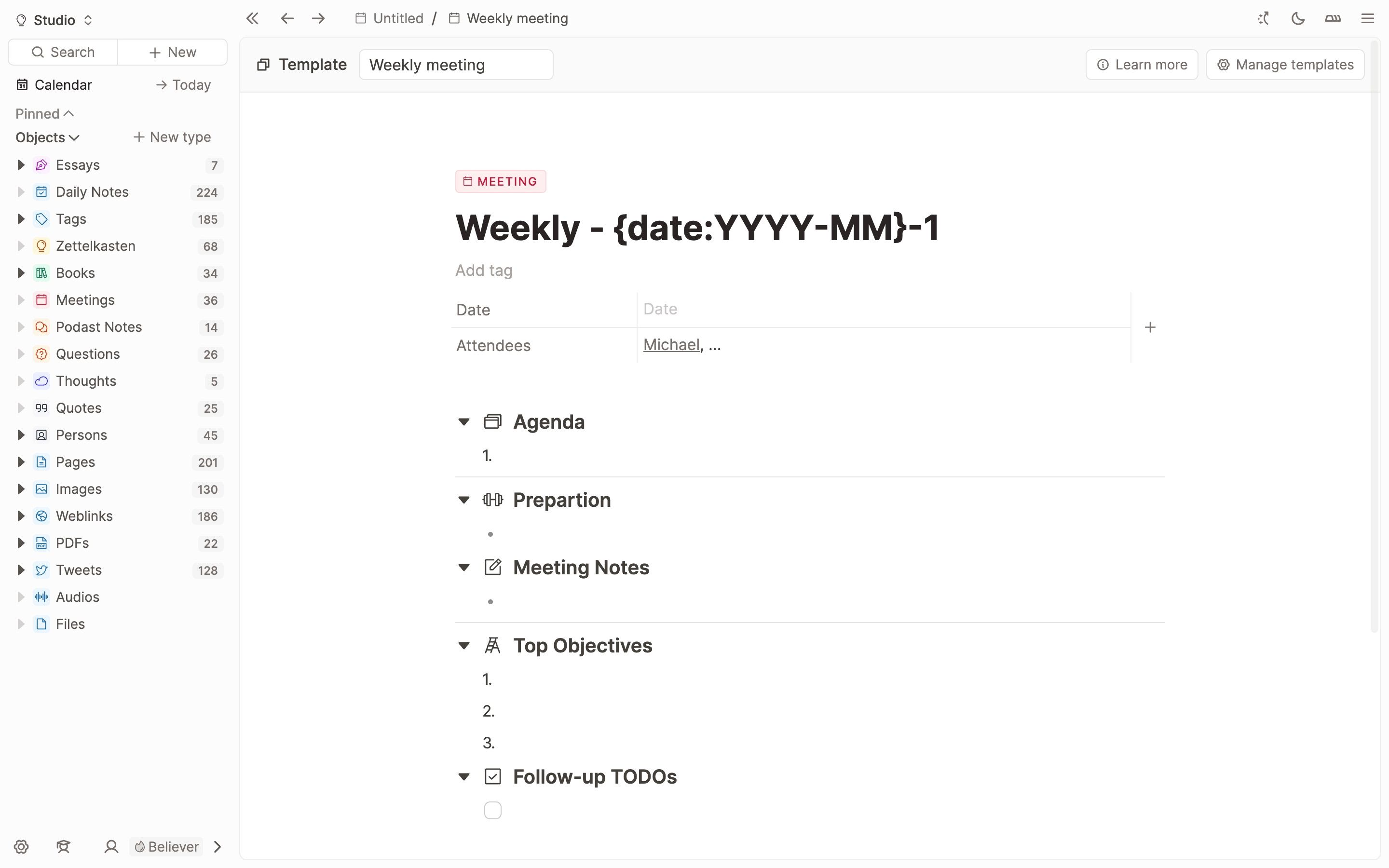Screen dimensions: 1389x868
Task: Click the MEETING red tag badge
Action: click(500, 181)
